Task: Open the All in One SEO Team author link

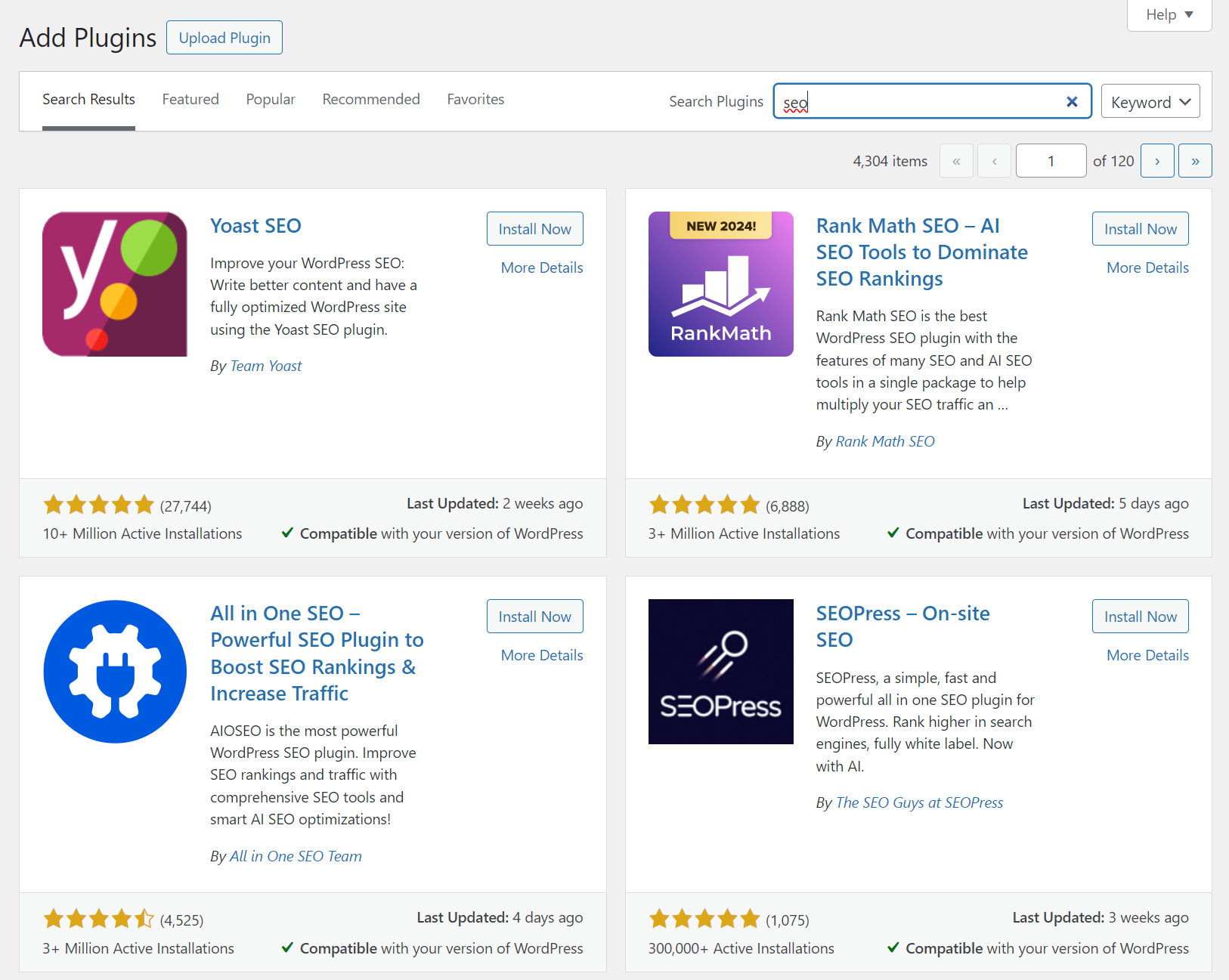Action: [296, 856]
